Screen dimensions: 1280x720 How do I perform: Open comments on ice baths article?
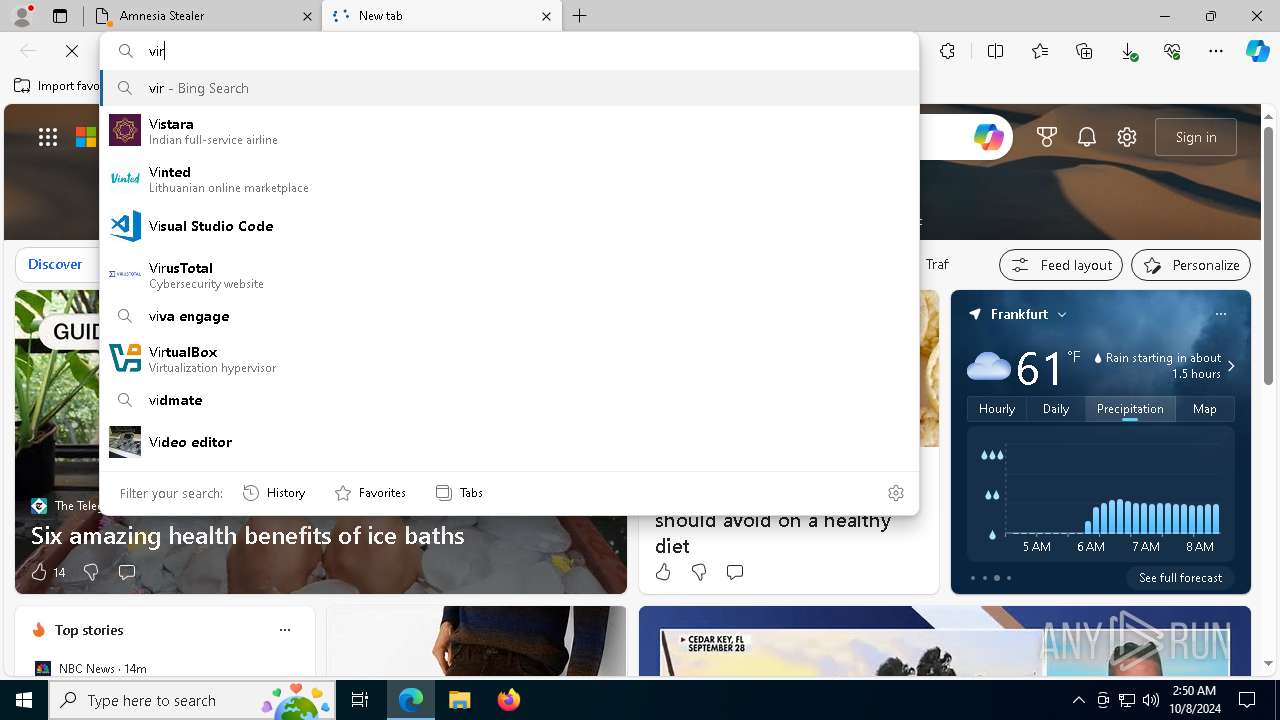click(x=127, y=572)
